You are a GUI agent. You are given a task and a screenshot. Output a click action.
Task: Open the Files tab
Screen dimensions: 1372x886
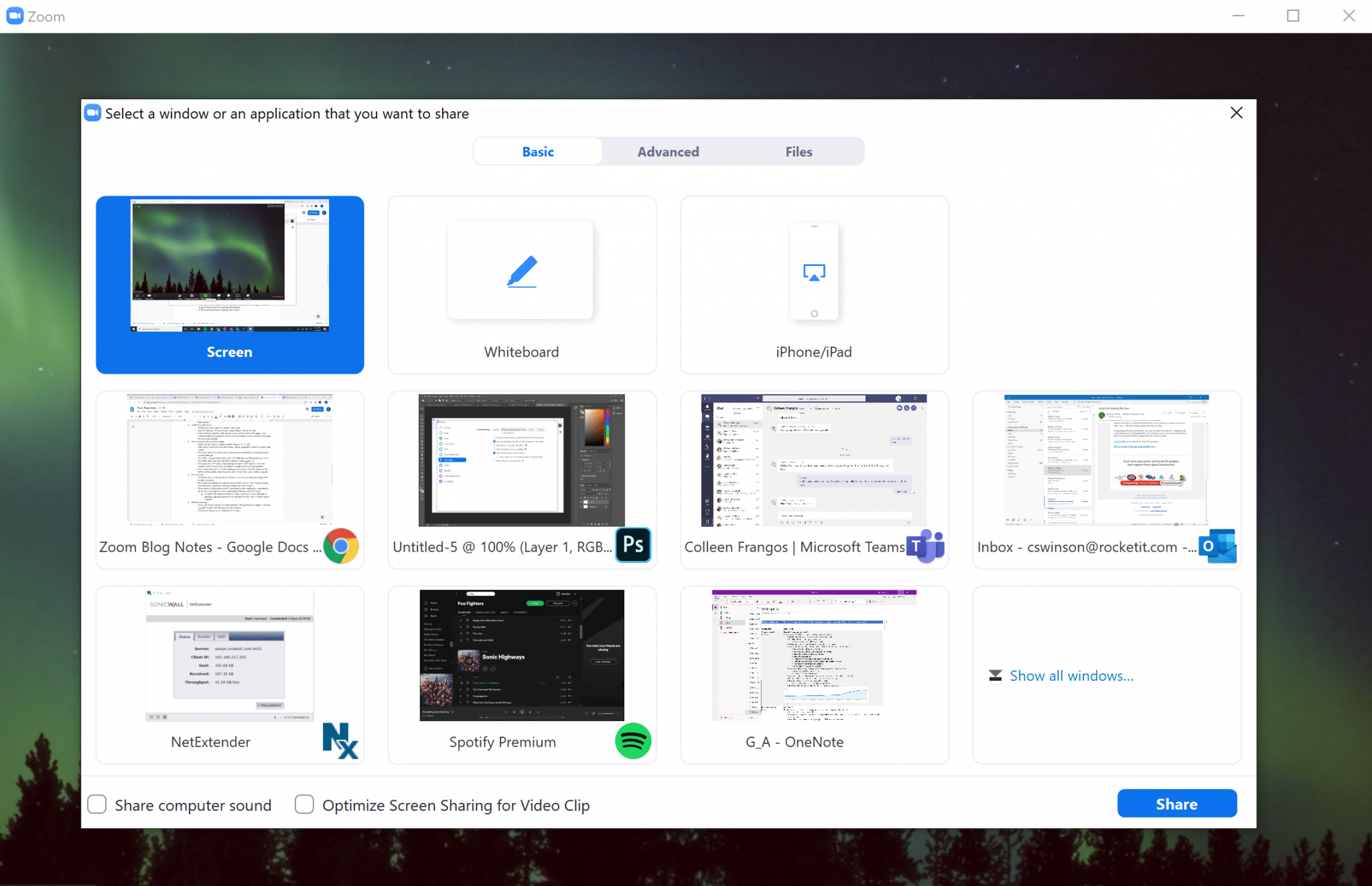pos(799,151)
